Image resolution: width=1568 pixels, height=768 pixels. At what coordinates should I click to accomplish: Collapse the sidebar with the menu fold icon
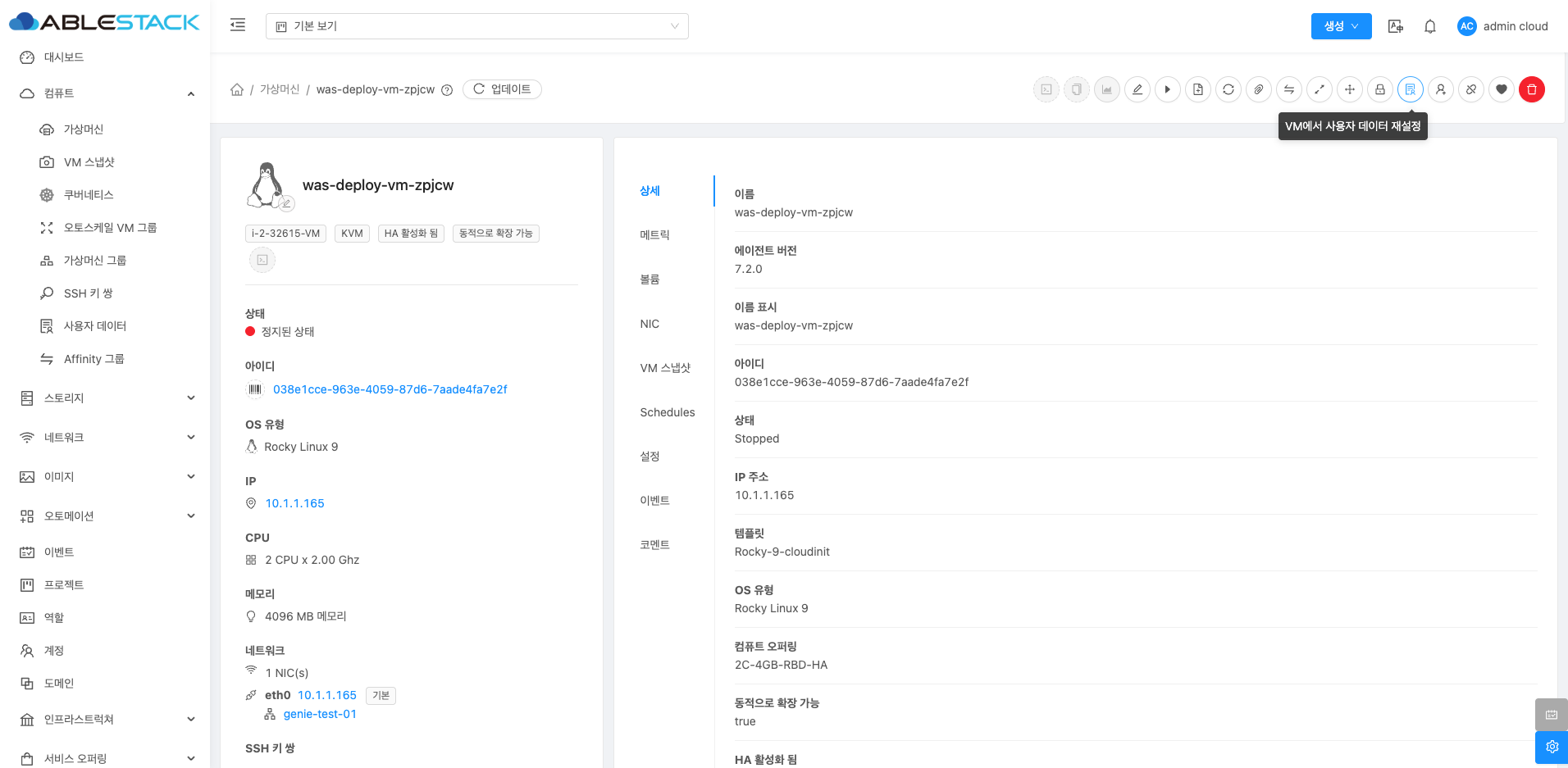(238, 25)
